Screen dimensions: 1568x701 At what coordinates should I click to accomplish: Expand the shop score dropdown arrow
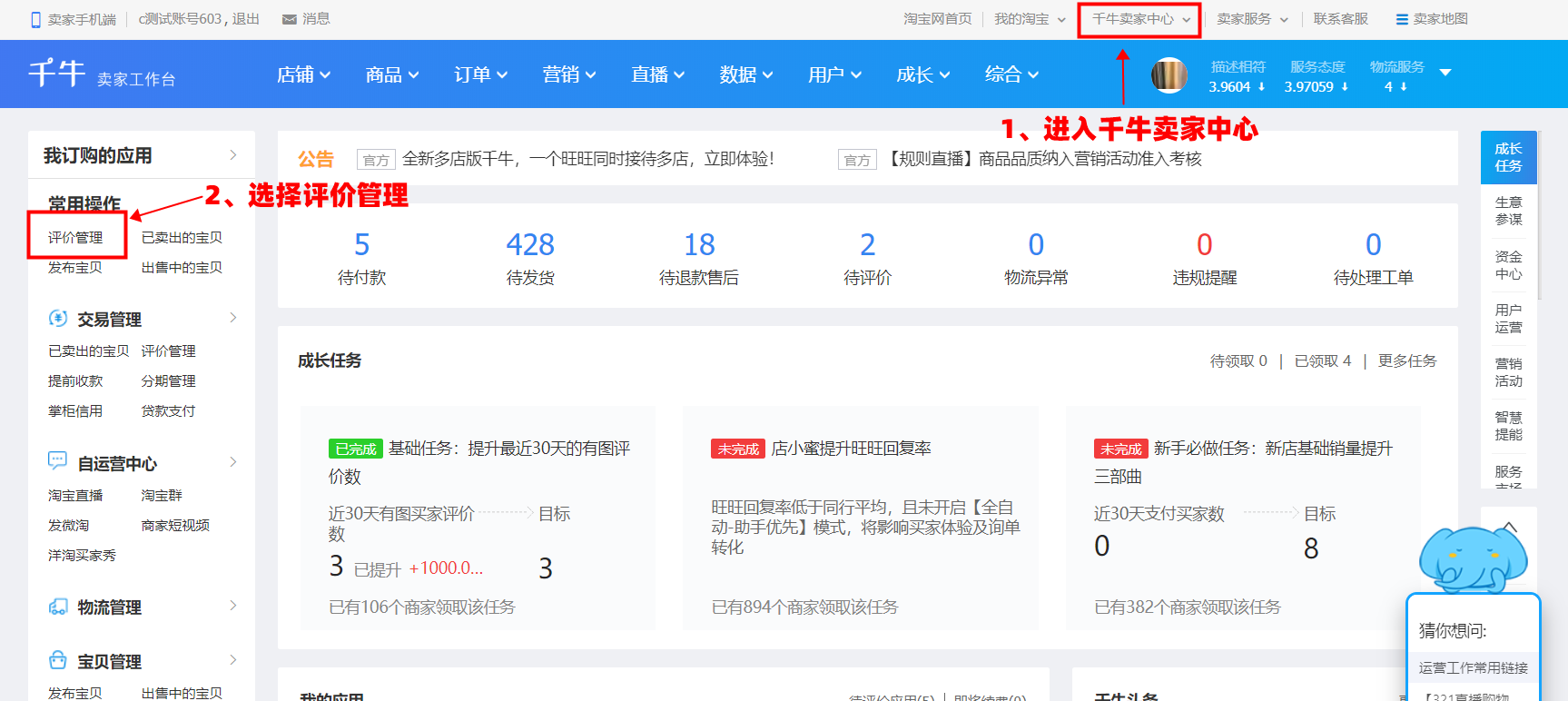(1445, 73)
